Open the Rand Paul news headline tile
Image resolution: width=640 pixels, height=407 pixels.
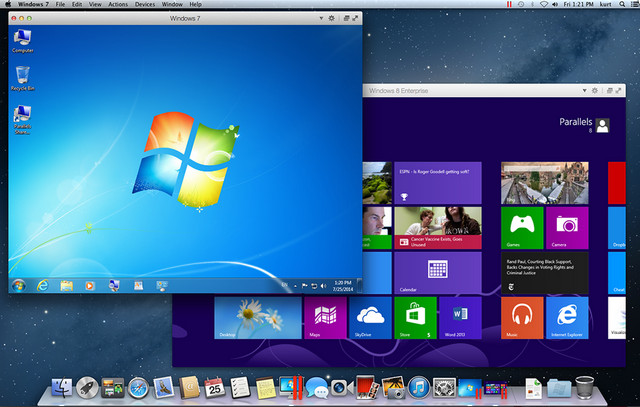click(544, 273)
